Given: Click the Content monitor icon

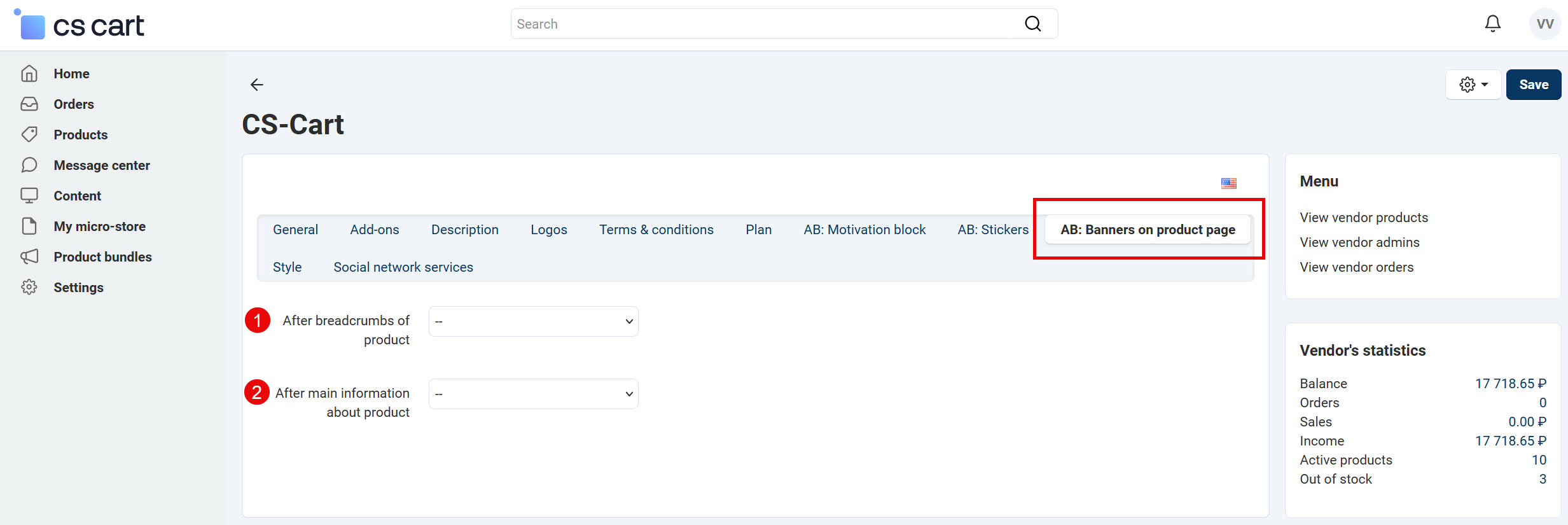Looking at the screenshot, I should 29,196.
